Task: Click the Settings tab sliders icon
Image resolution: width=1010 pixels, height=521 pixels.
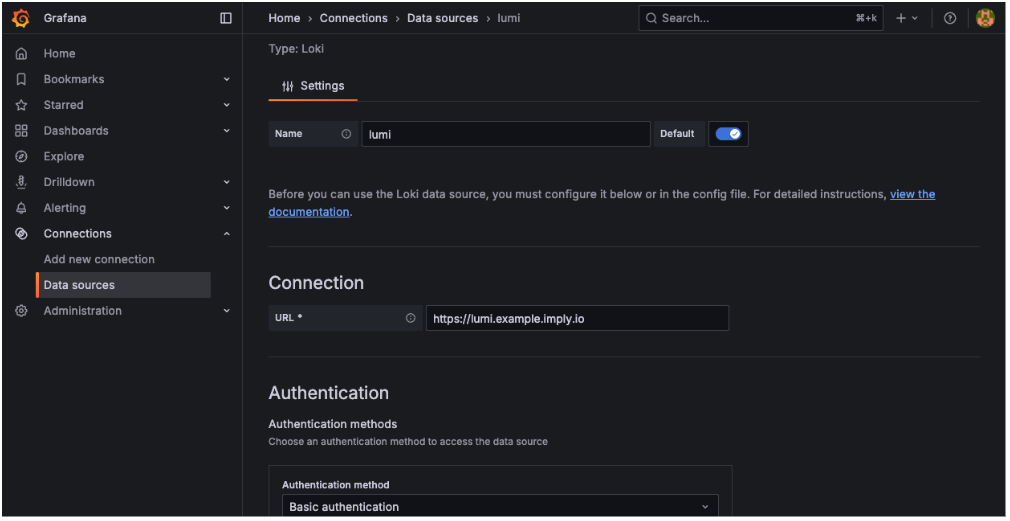Action: pyautogui.click(x=288, y=86)
